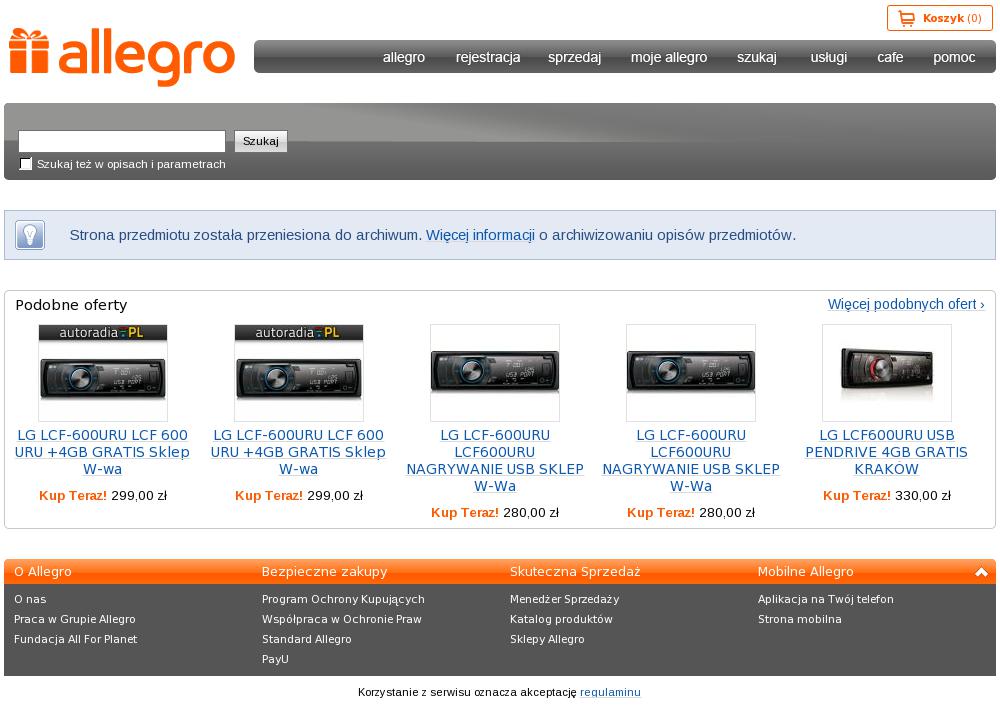The image size is (1000, 712).
Task: Open 'LG LCF600URU USB PENDRIVE 4GB GRATIS KRAKÓW' link
Action: point(886,452)
